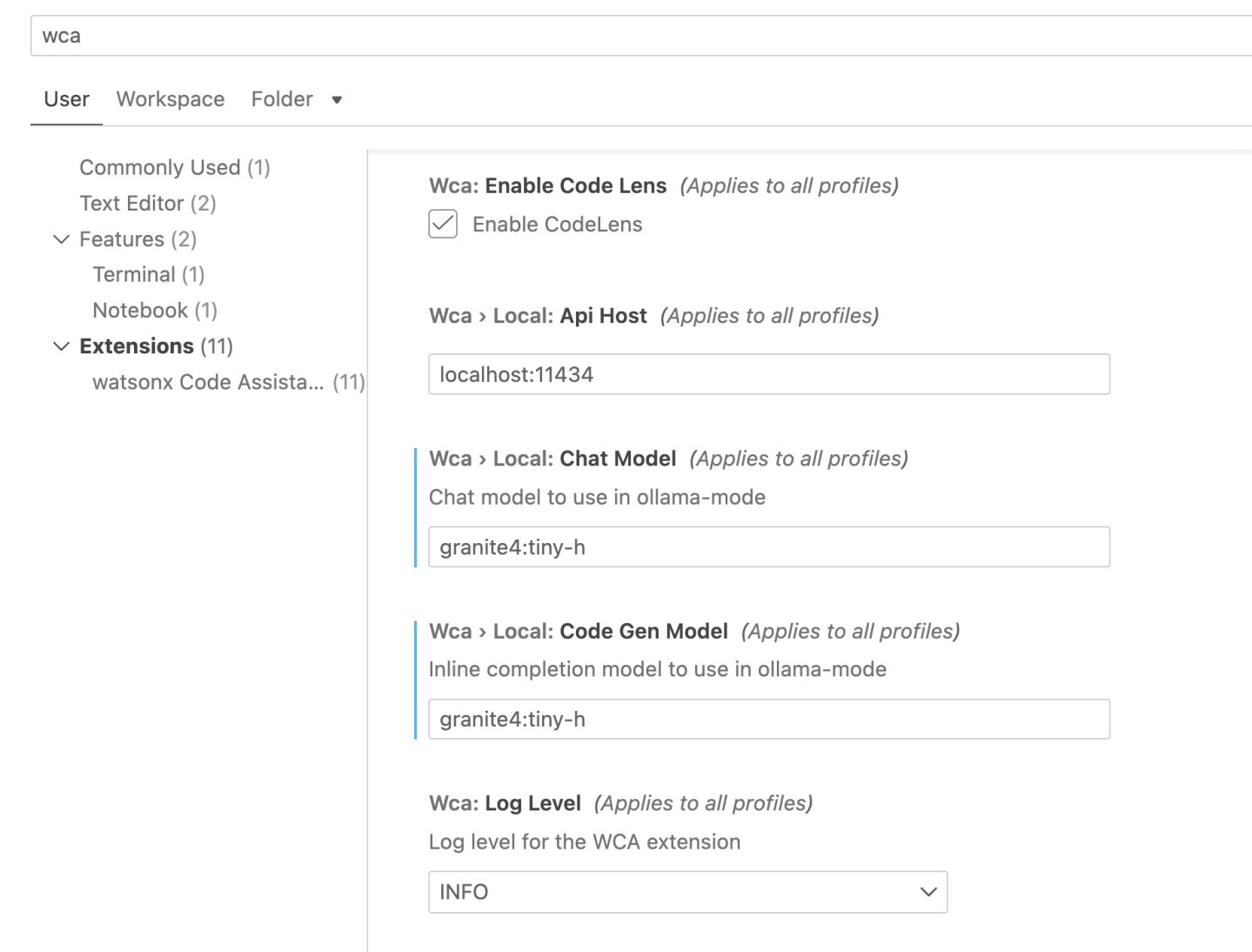Select watsonx Code Assistant extension entry
This screenshot has height=952, width=1252.
tap(229, 382)
